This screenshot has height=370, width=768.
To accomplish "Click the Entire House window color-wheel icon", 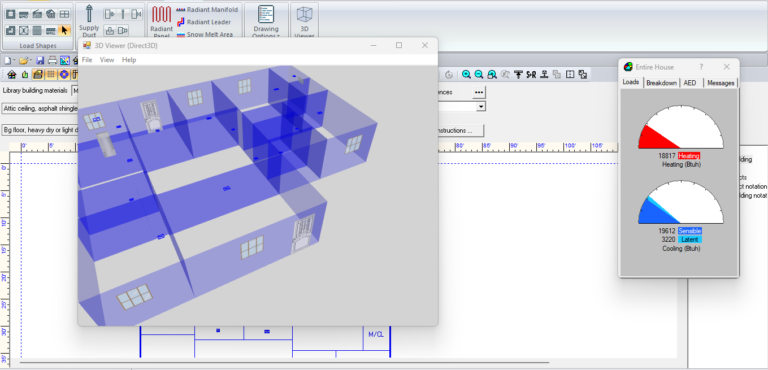I will [x=628, y=67].
